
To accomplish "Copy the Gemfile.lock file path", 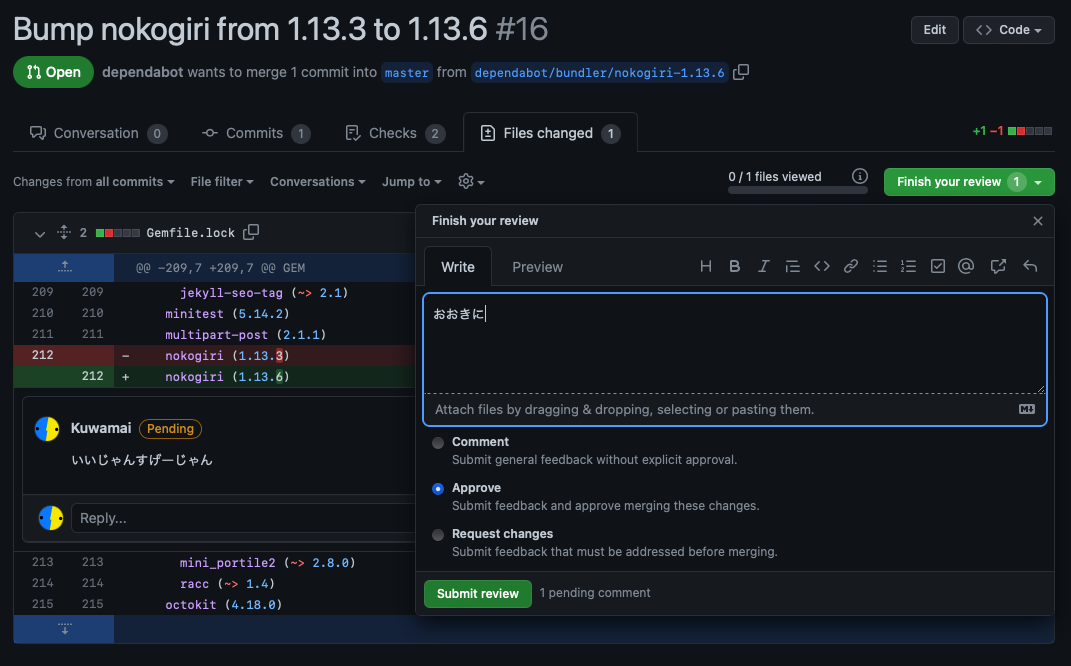I will tap(251, 232).
